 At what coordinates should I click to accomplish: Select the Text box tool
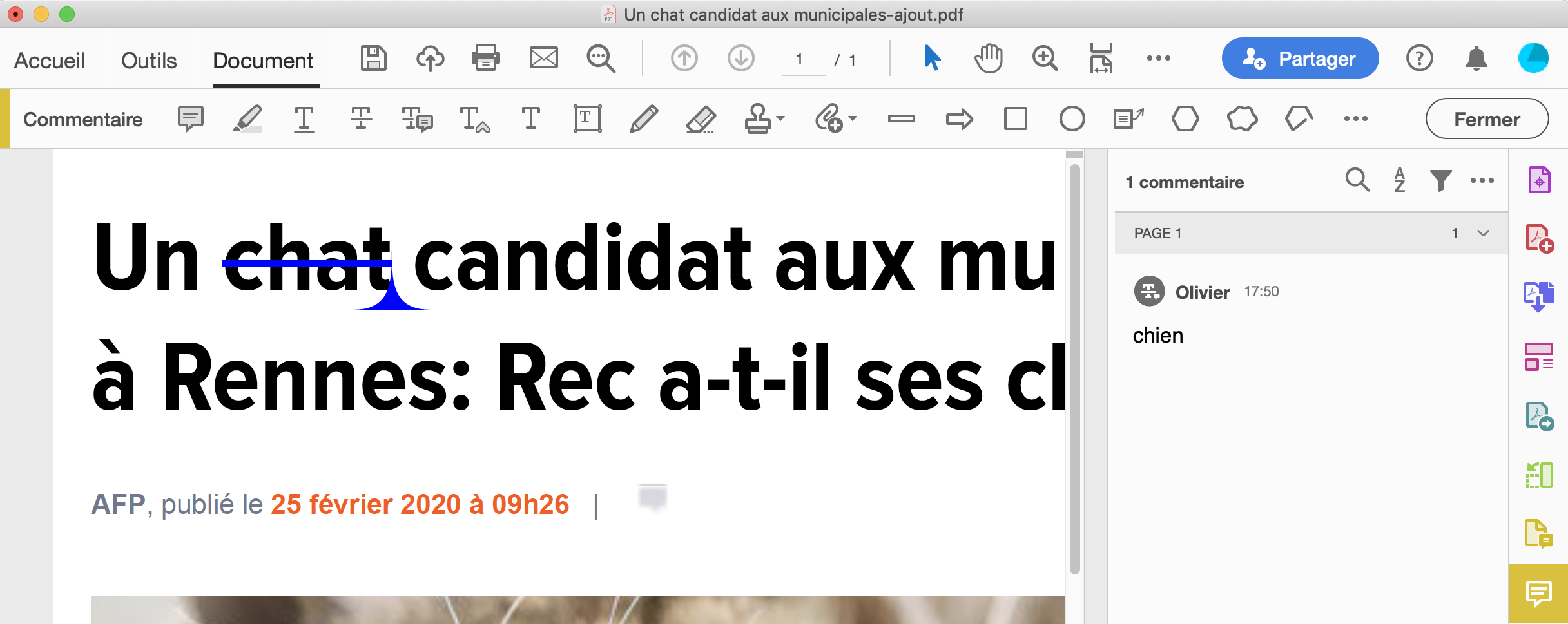click(588, 119)
